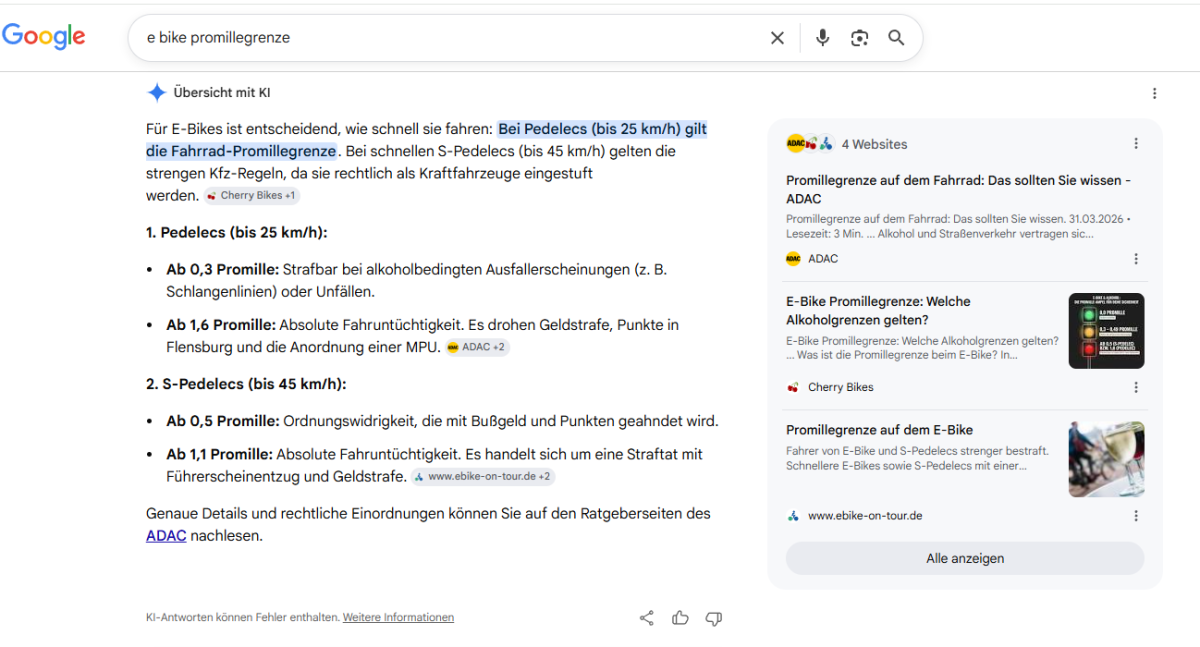Click bullet text 'Ab 0,5 Promille:'
The image size is (1200, 647).
tap(223, 421)
